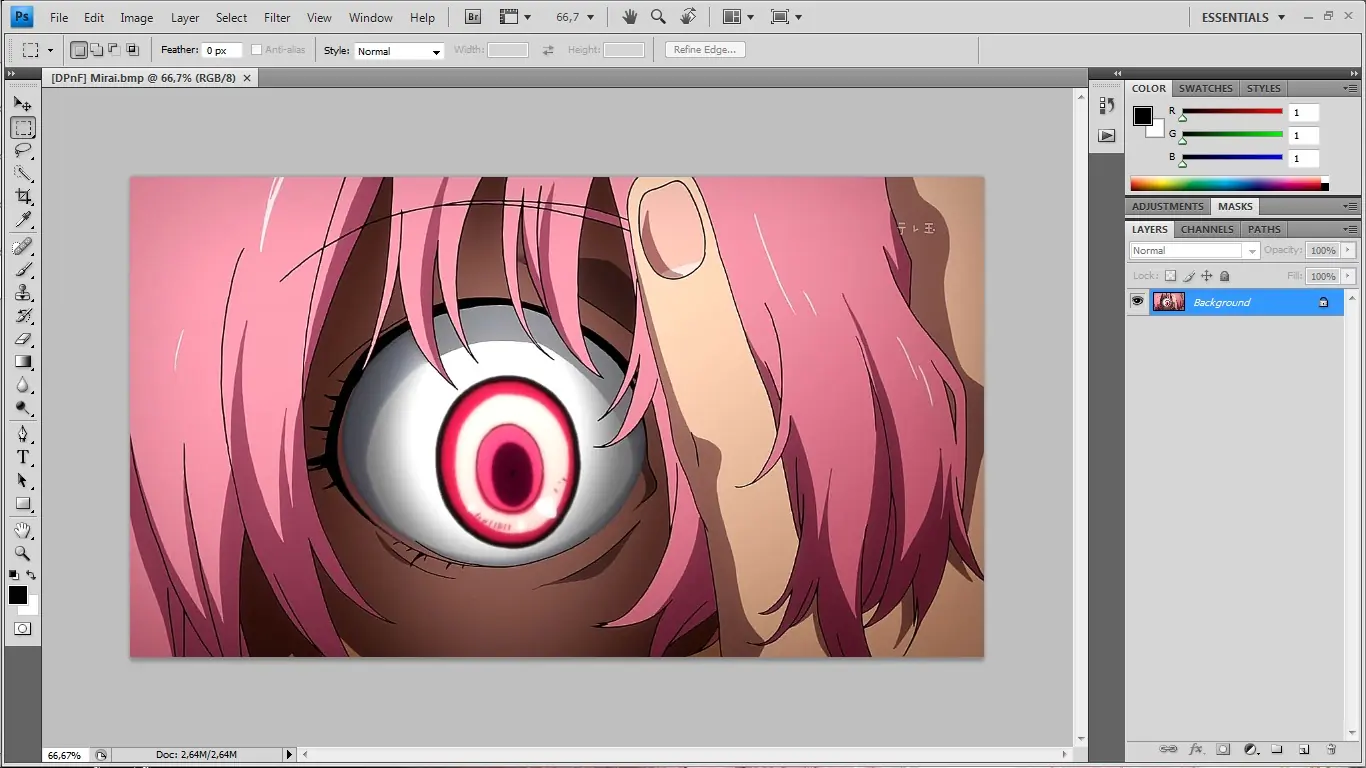
Task: Open the Opacity slider arrow
Action: [x=1348, y=250]
